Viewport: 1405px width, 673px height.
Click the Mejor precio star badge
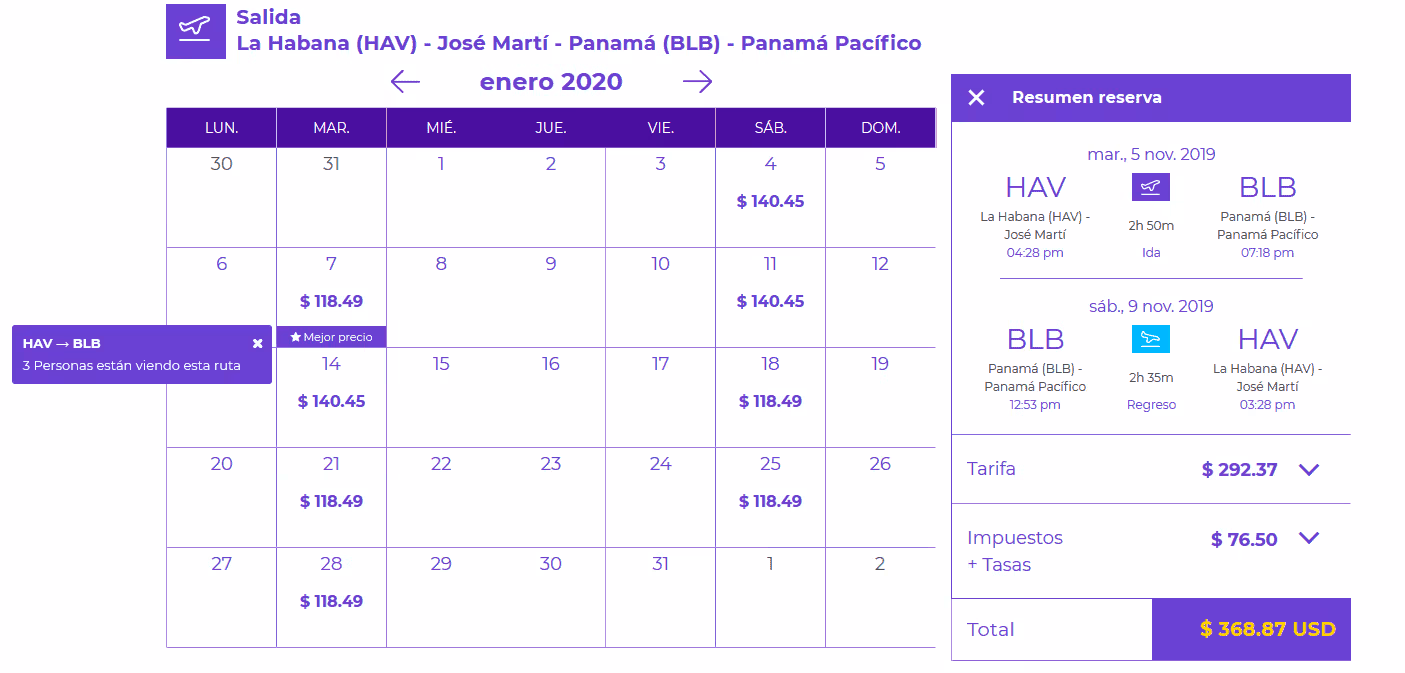(x=331, y=337)
